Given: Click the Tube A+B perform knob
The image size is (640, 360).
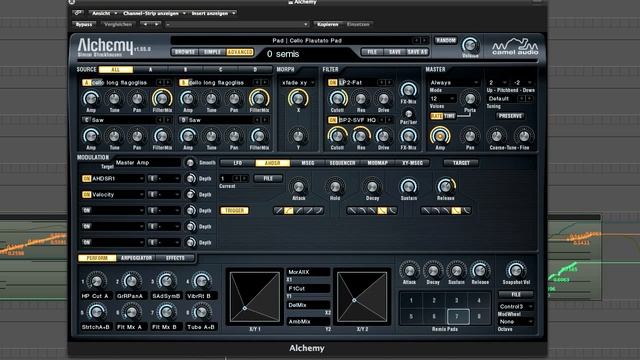Looking at the screenshot, I should 201,312.
